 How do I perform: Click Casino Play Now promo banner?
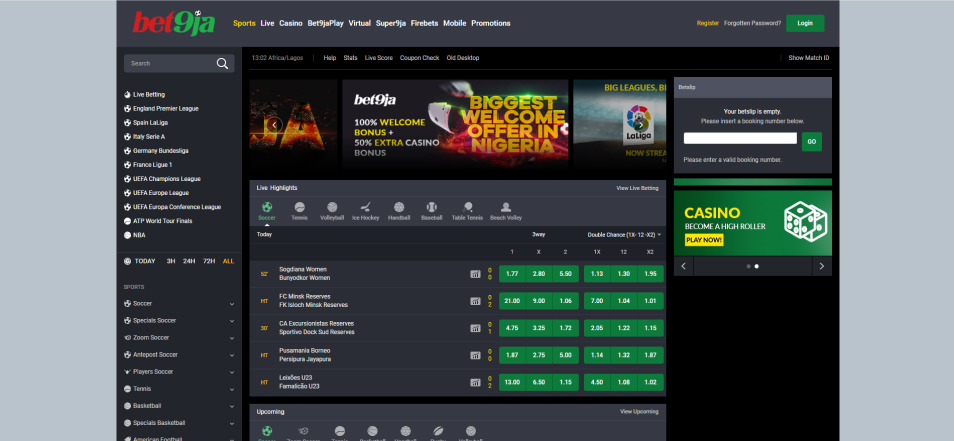753,223
